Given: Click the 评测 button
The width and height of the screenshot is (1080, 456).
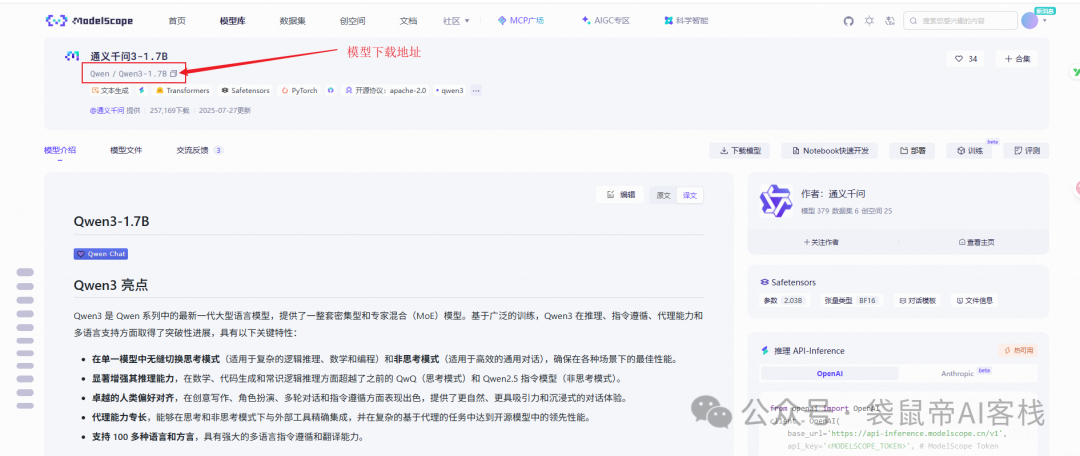Looking at the screenshot, I should tap(1026, 151).
